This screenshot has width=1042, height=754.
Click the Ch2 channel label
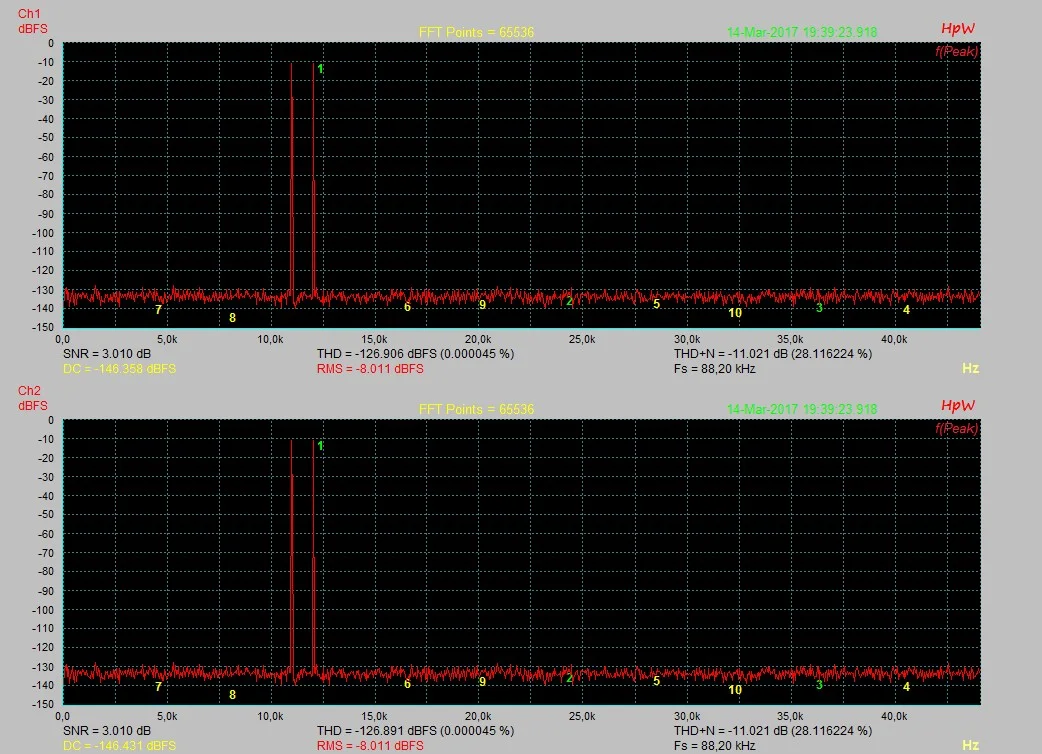coord(29,391)
